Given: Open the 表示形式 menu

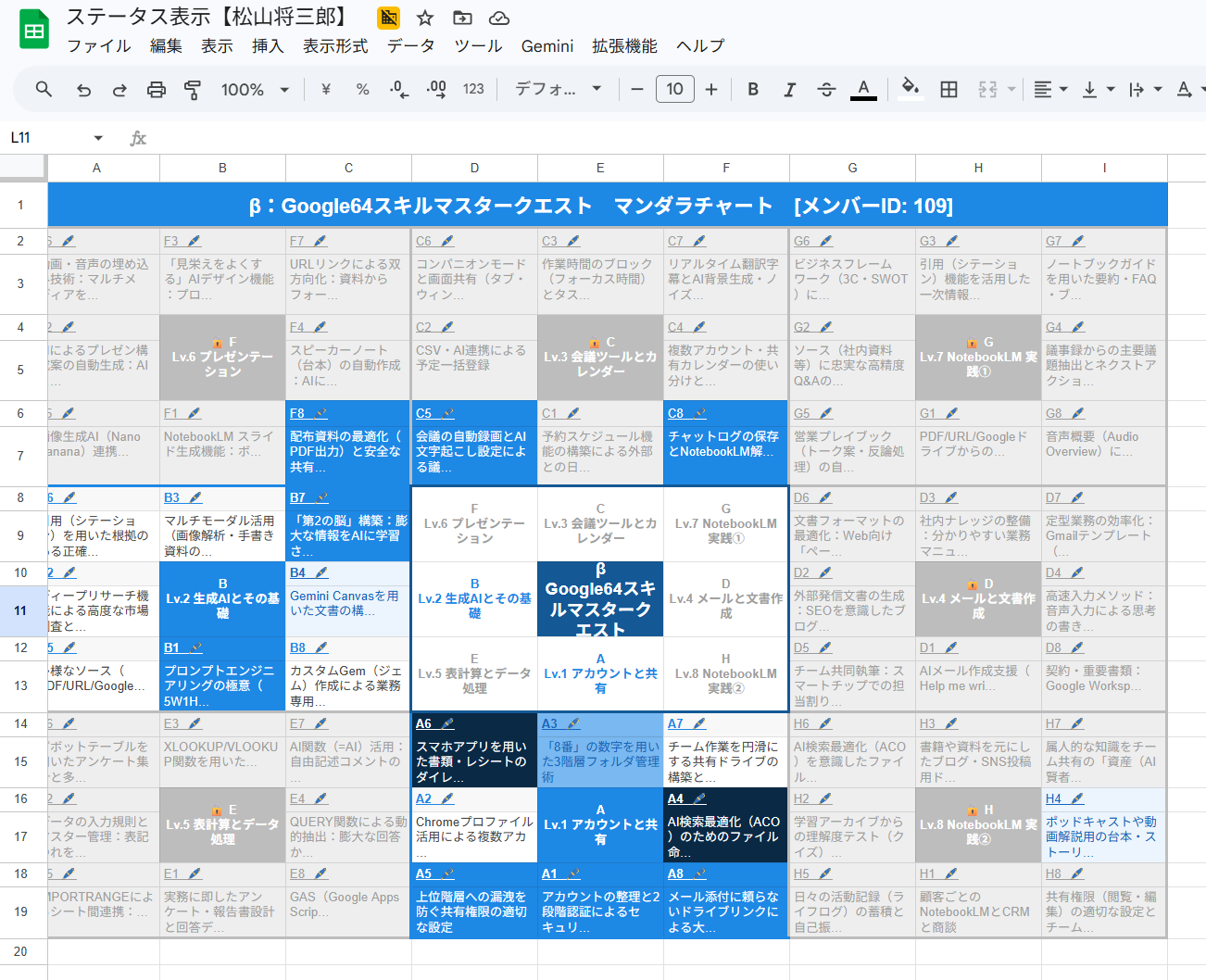Looking at the screenshot, I should point(335,46).
